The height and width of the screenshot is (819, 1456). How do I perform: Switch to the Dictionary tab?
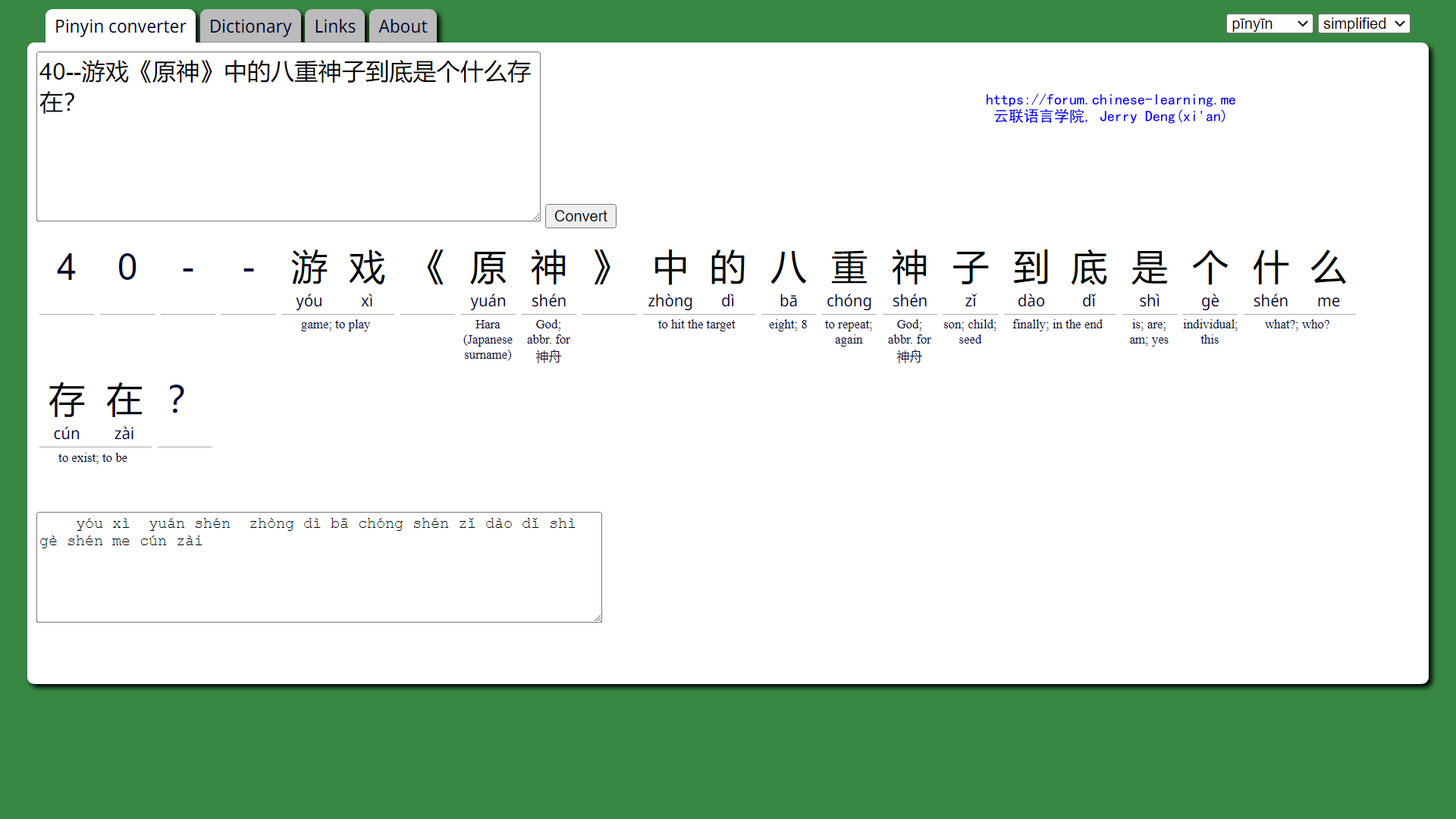click(x=250, y=27)
